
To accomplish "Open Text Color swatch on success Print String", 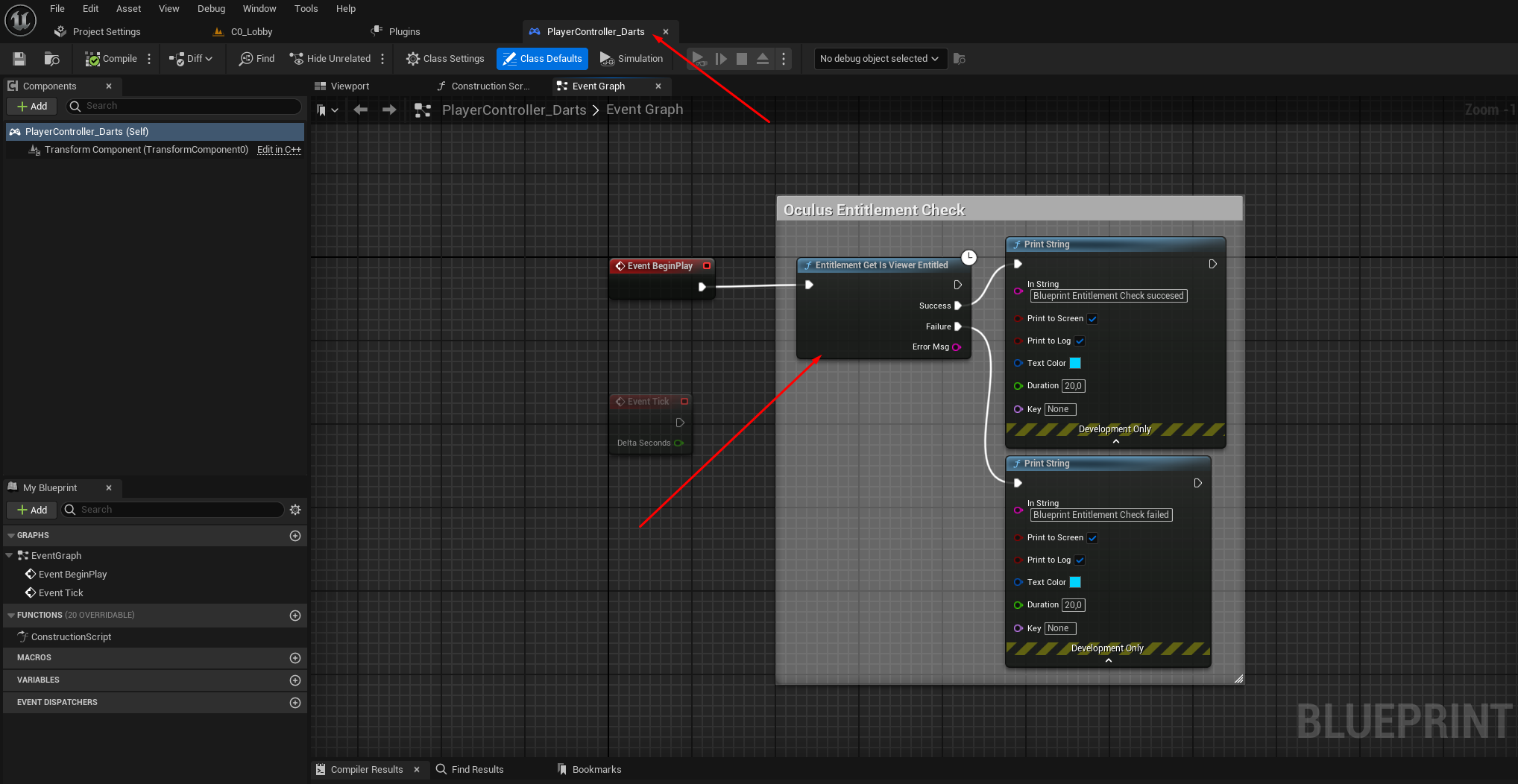I will (1075, 363).
